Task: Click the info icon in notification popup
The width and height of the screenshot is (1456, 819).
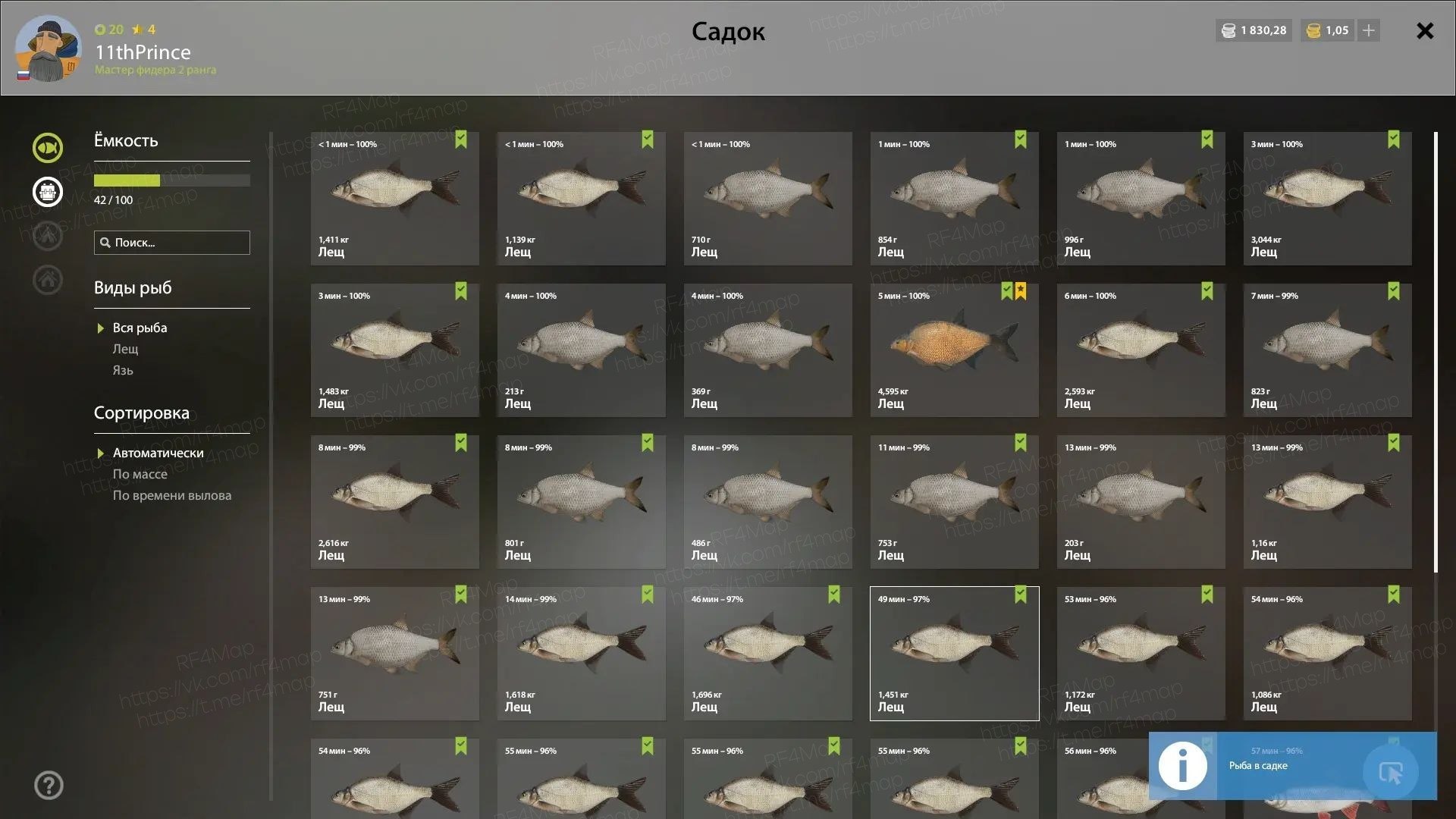Action: pos(1182,766)
